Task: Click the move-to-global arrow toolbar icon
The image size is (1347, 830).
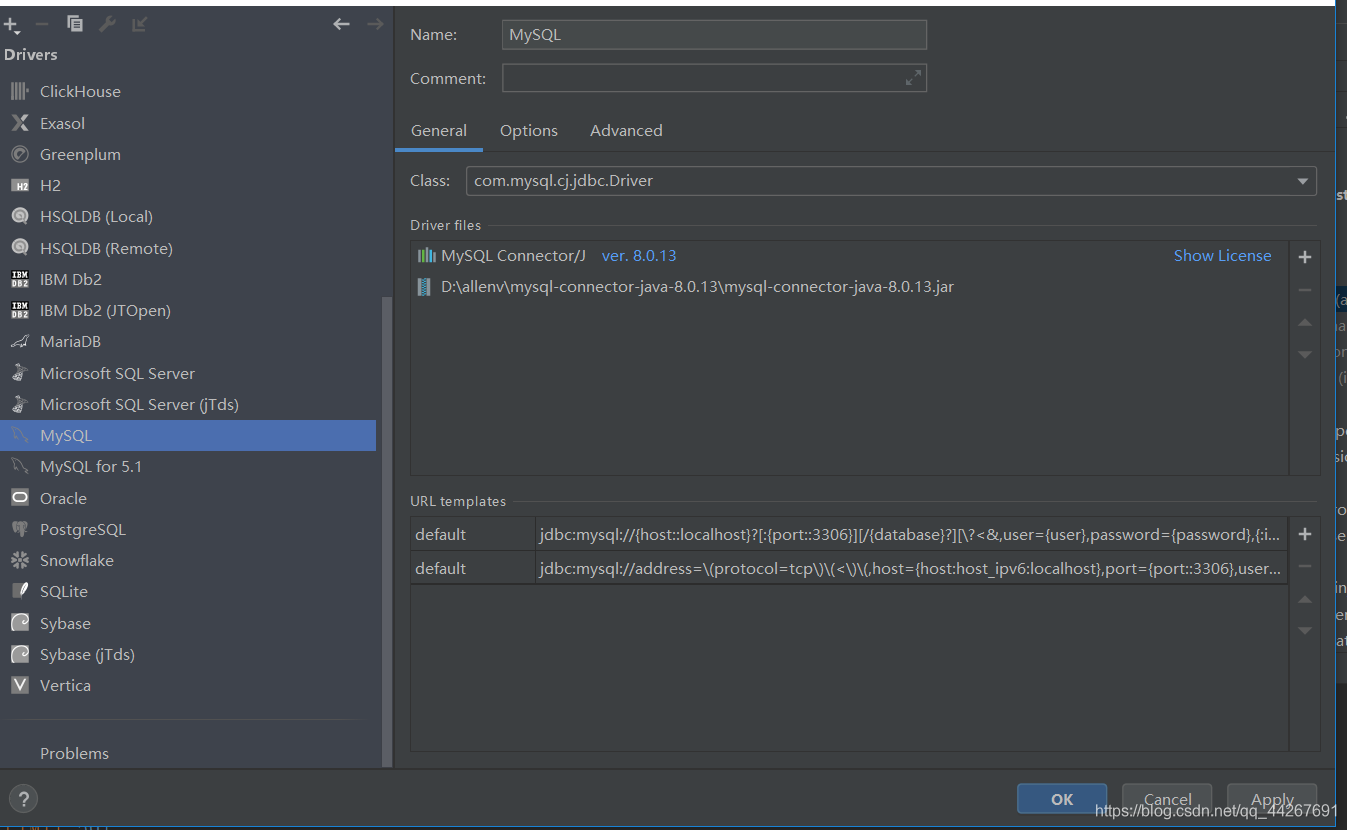Action: (x=139, y=24)
